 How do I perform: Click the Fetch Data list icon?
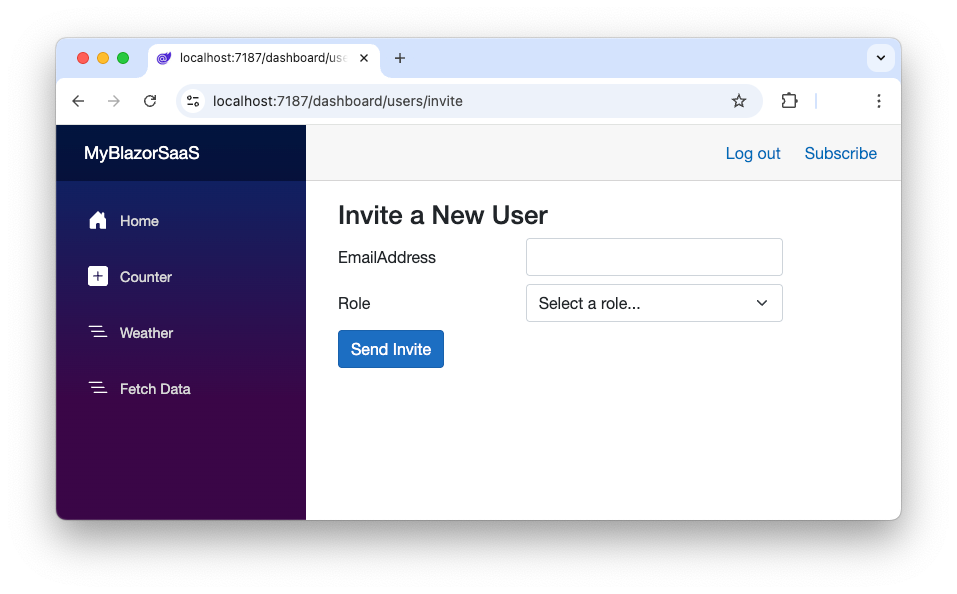click(98, 388)
